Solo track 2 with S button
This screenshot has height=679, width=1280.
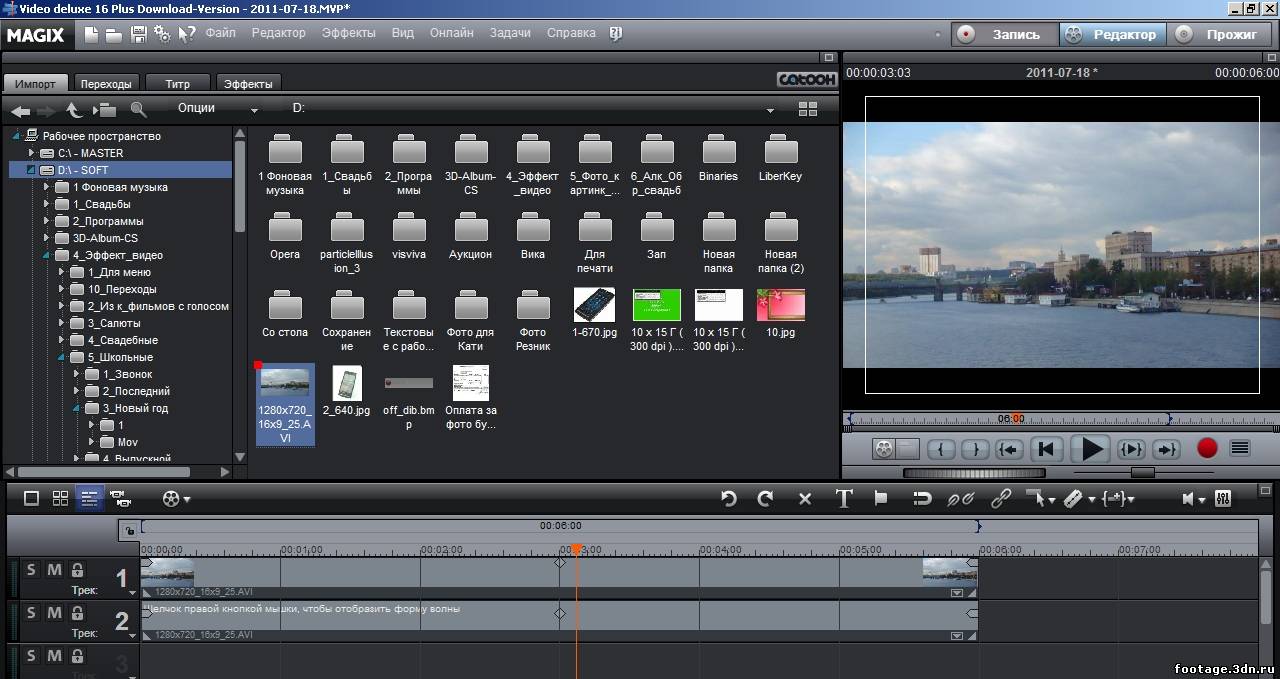coord(31,613)
